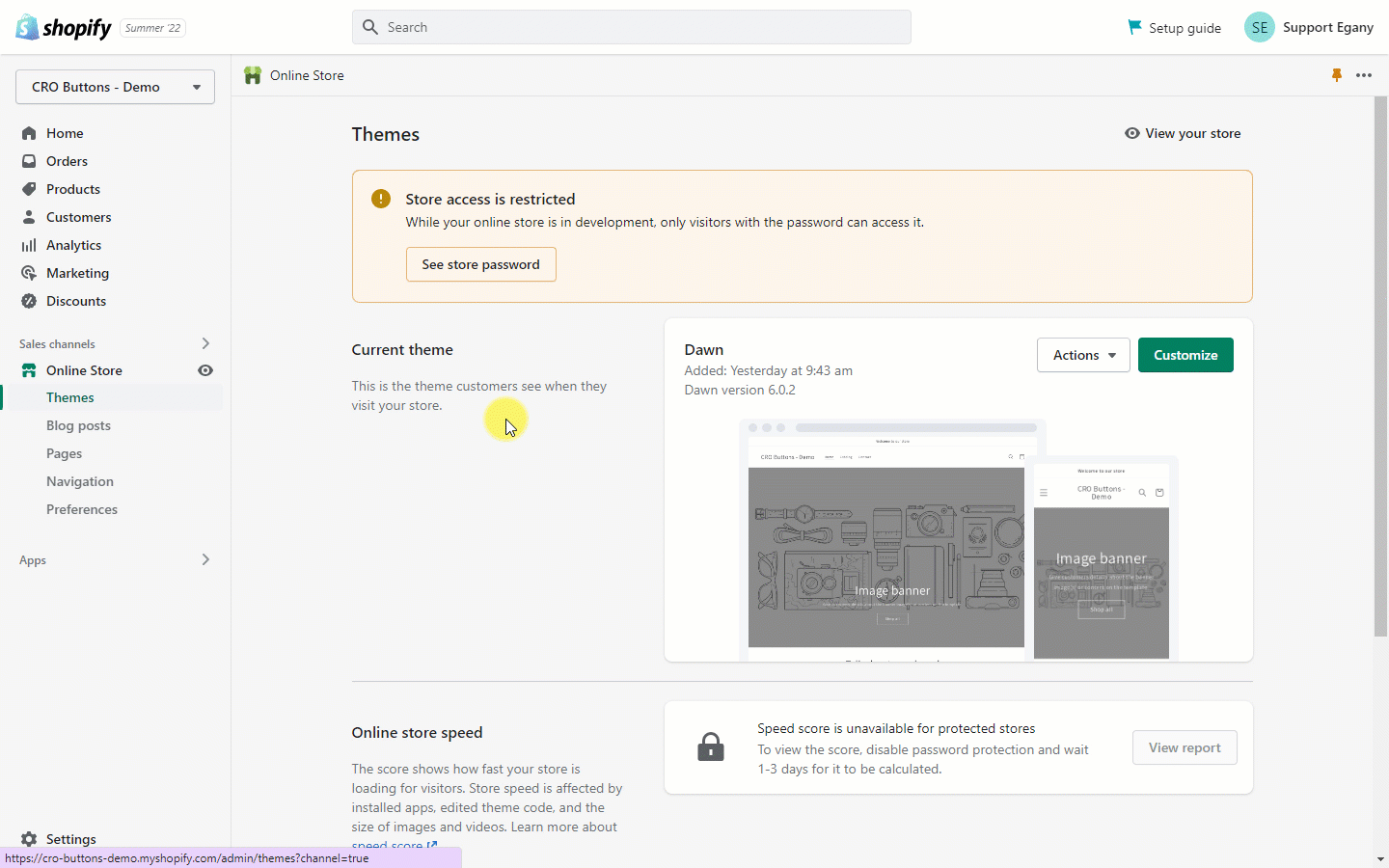Click the Apps section label
Viewport: 1389px width, 868px height.
click(33, 560)
